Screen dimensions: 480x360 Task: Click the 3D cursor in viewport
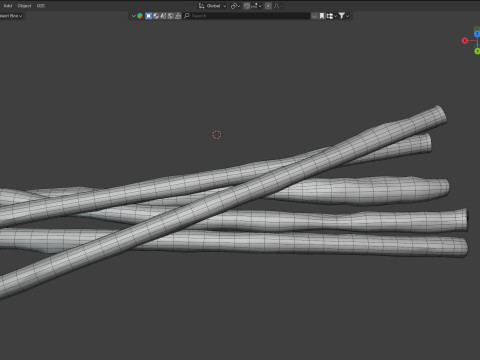tap(217, 135)
